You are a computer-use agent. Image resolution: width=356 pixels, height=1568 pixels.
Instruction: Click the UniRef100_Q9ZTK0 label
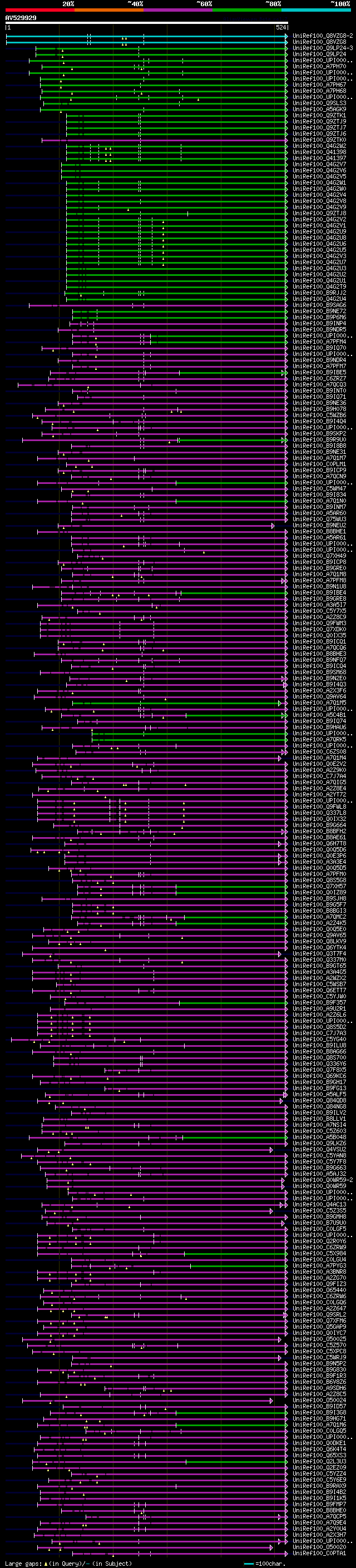pos(319,140)
